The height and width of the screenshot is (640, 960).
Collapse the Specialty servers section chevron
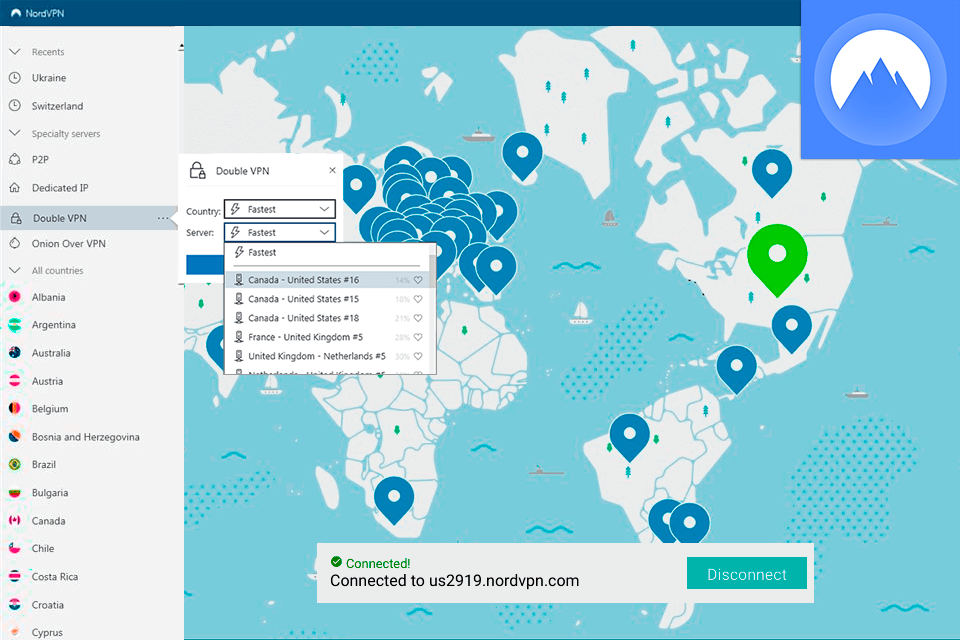pos(15,133)
